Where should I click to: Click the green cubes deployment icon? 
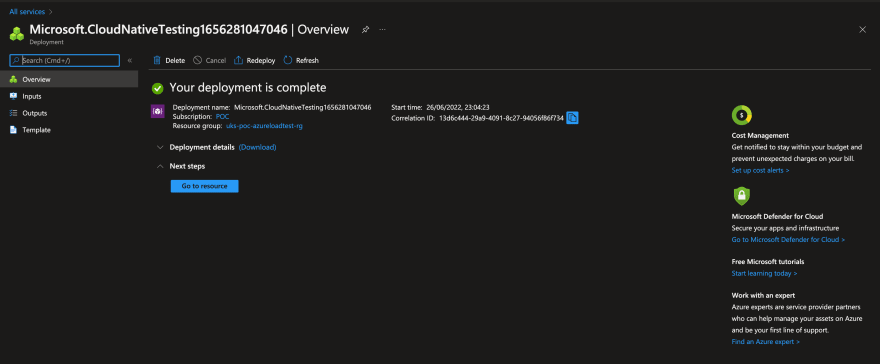(x=17, y=34)
